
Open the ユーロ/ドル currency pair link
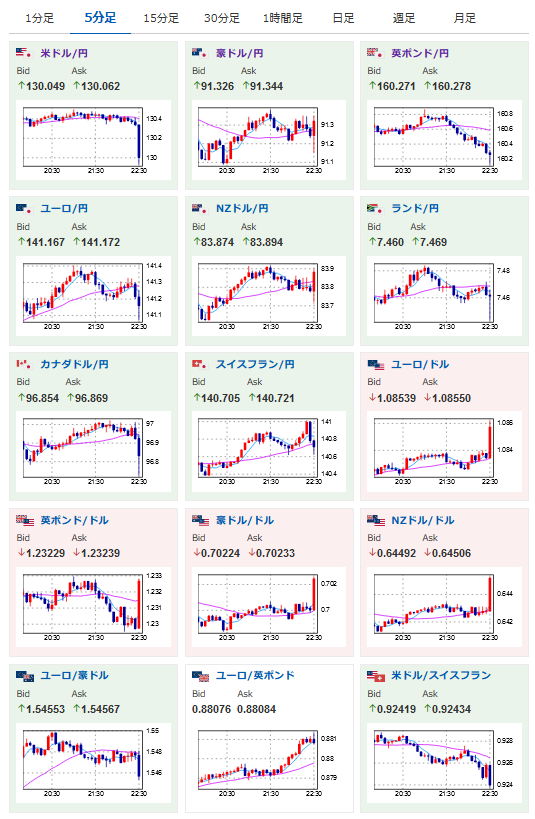point(420,364)
